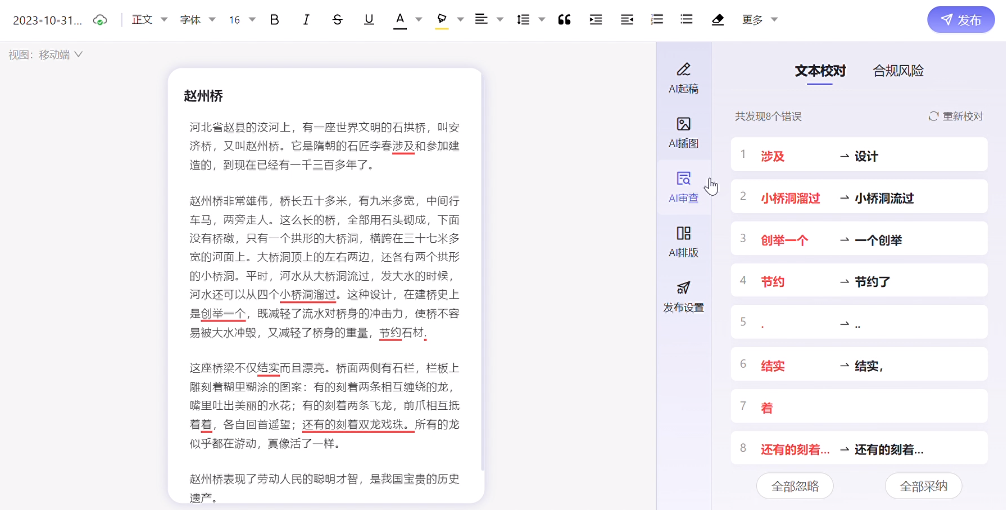Image resolution: width=1006 pixels, height=510 pixels.
Task: Open the font size 16 dropdown
Action: 242,20
